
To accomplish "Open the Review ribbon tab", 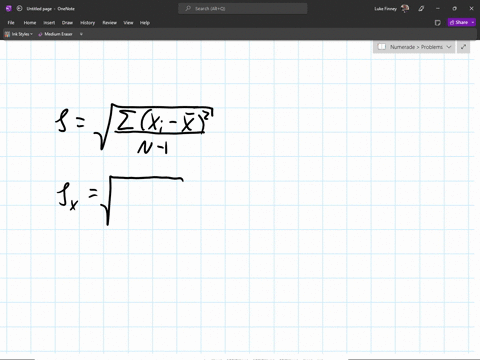I will pos(109,23).
